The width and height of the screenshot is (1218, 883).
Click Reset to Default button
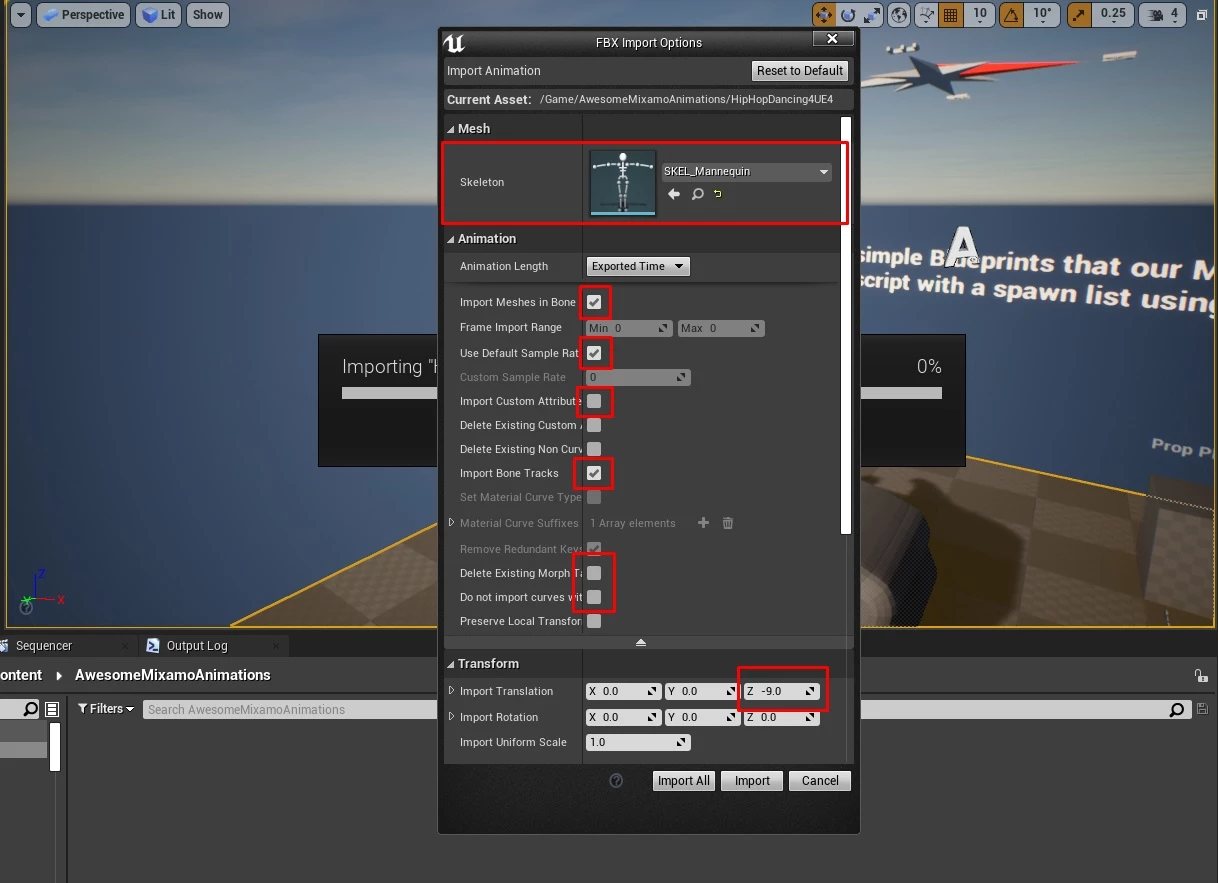coord(800,71)
